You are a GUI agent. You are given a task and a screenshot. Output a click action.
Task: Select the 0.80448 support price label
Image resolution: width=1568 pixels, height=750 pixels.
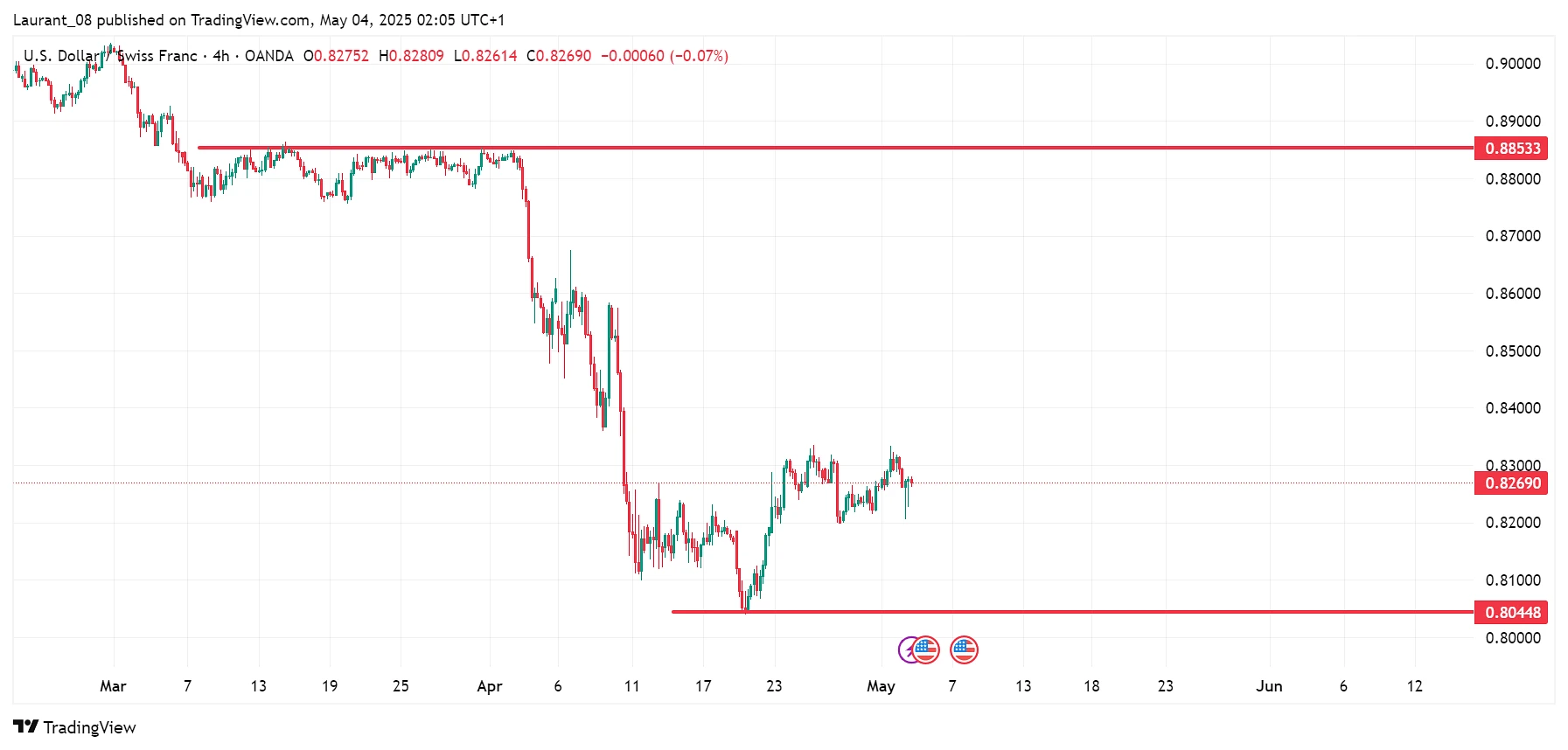[1511, 613]
